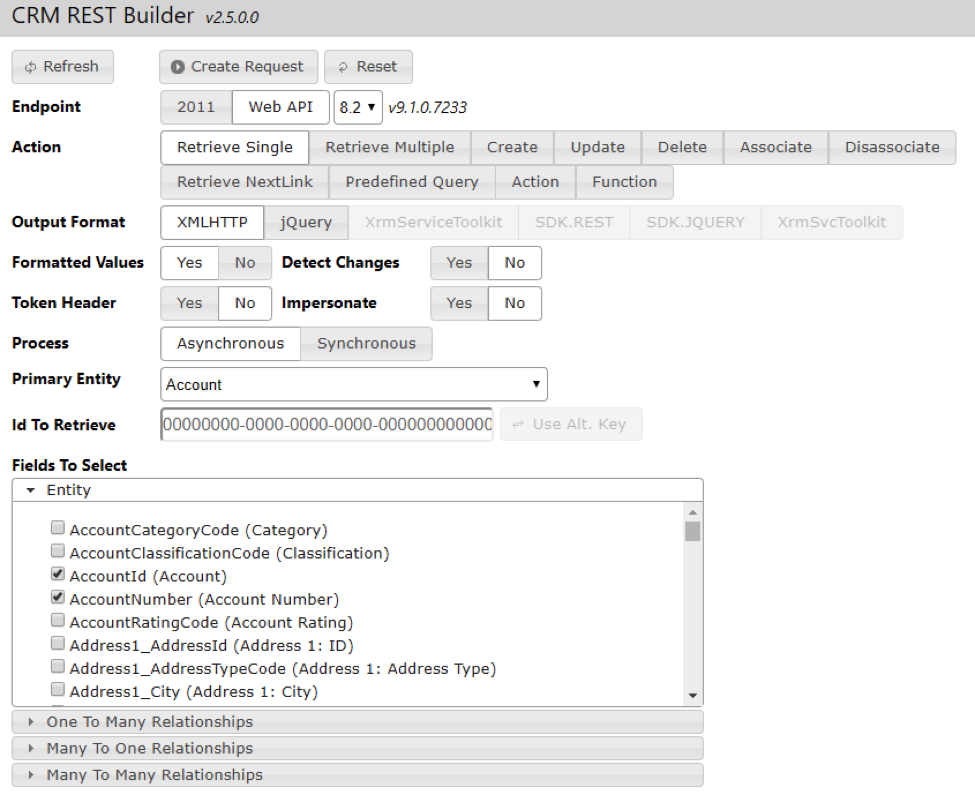This screenshot has height=807, width=975.
Task: Enable Formatted Values with Yes
Action: 189,263
